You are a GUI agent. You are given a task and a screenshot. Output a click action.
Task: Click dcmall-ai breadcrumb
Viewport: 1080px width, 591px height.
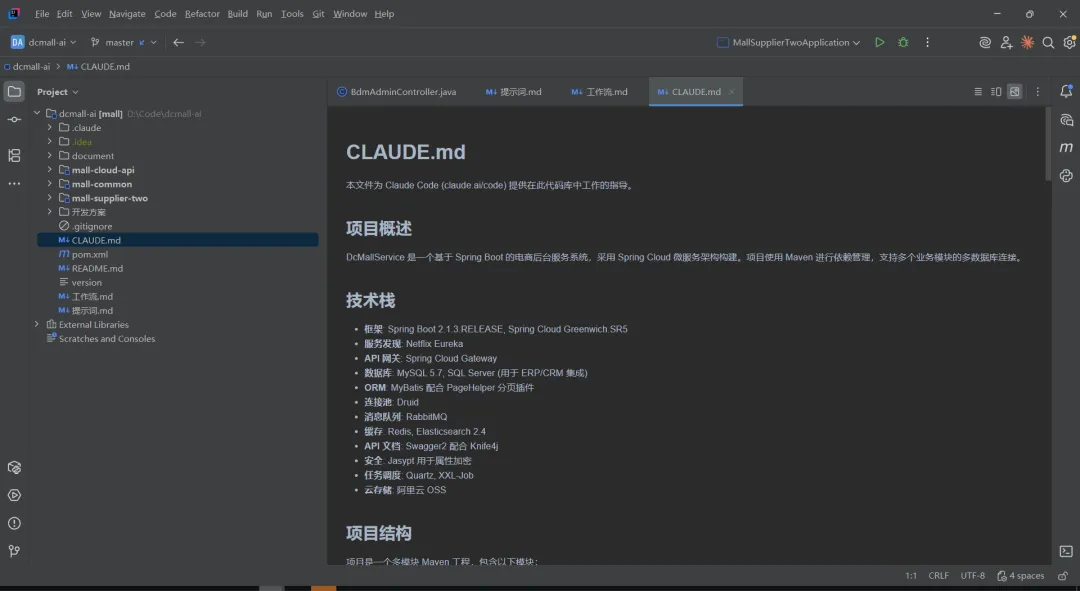tap(27, 67)
